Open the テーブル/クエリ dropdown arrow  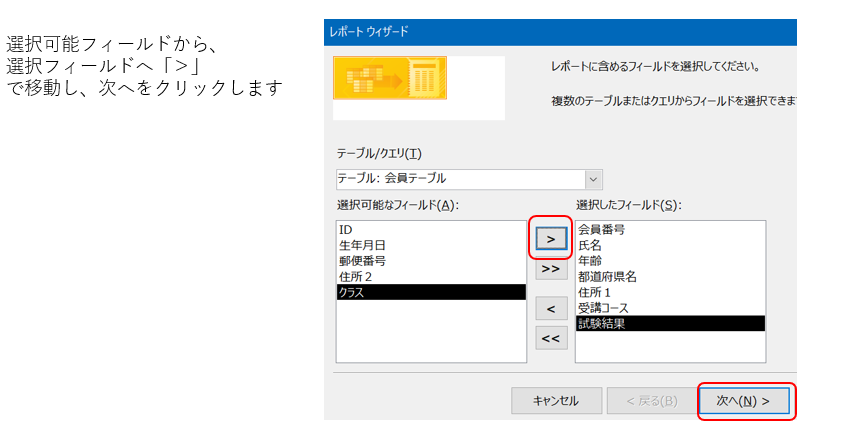593,179
